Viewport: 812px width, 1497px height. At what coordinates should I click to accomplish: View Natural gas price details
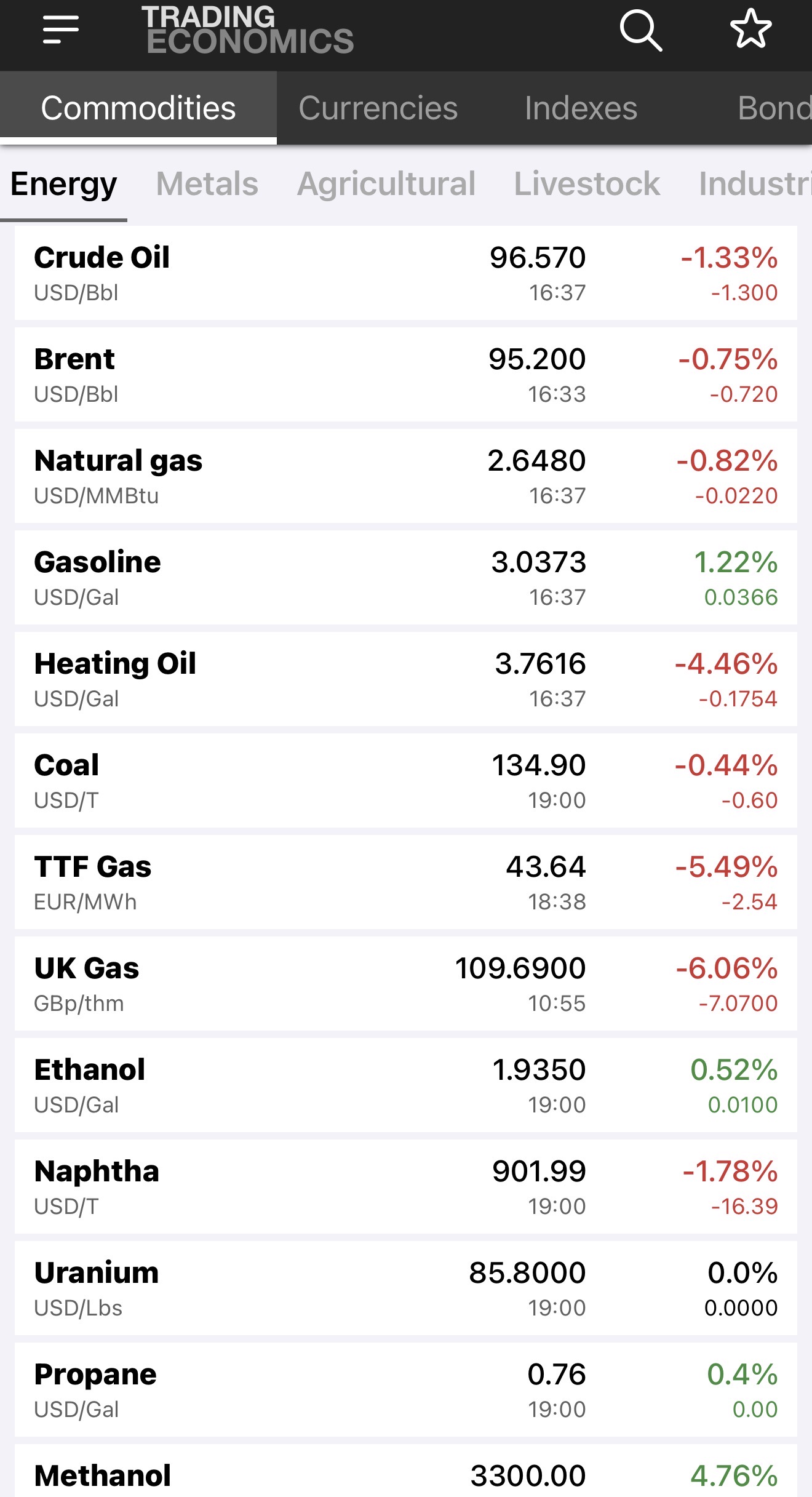pos(406,476)
